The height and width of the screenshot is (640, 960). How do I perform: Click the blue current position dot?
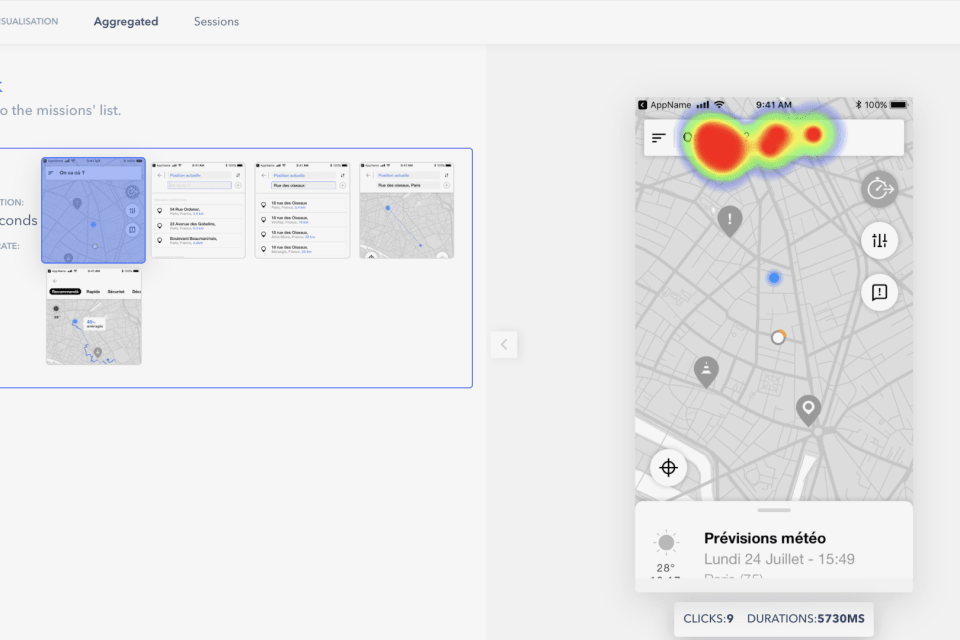click(x=773, y=278)
